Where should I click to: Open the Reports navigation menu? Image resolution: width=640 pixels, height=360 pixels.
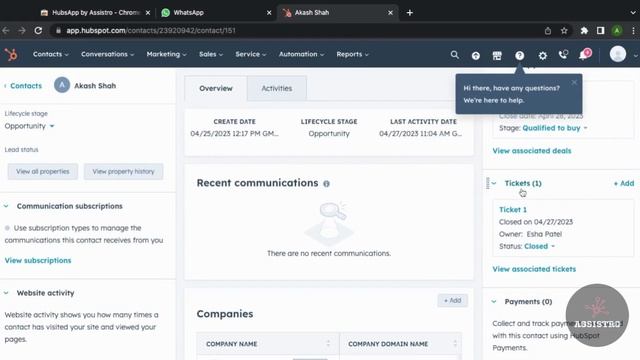pos(352,54)
